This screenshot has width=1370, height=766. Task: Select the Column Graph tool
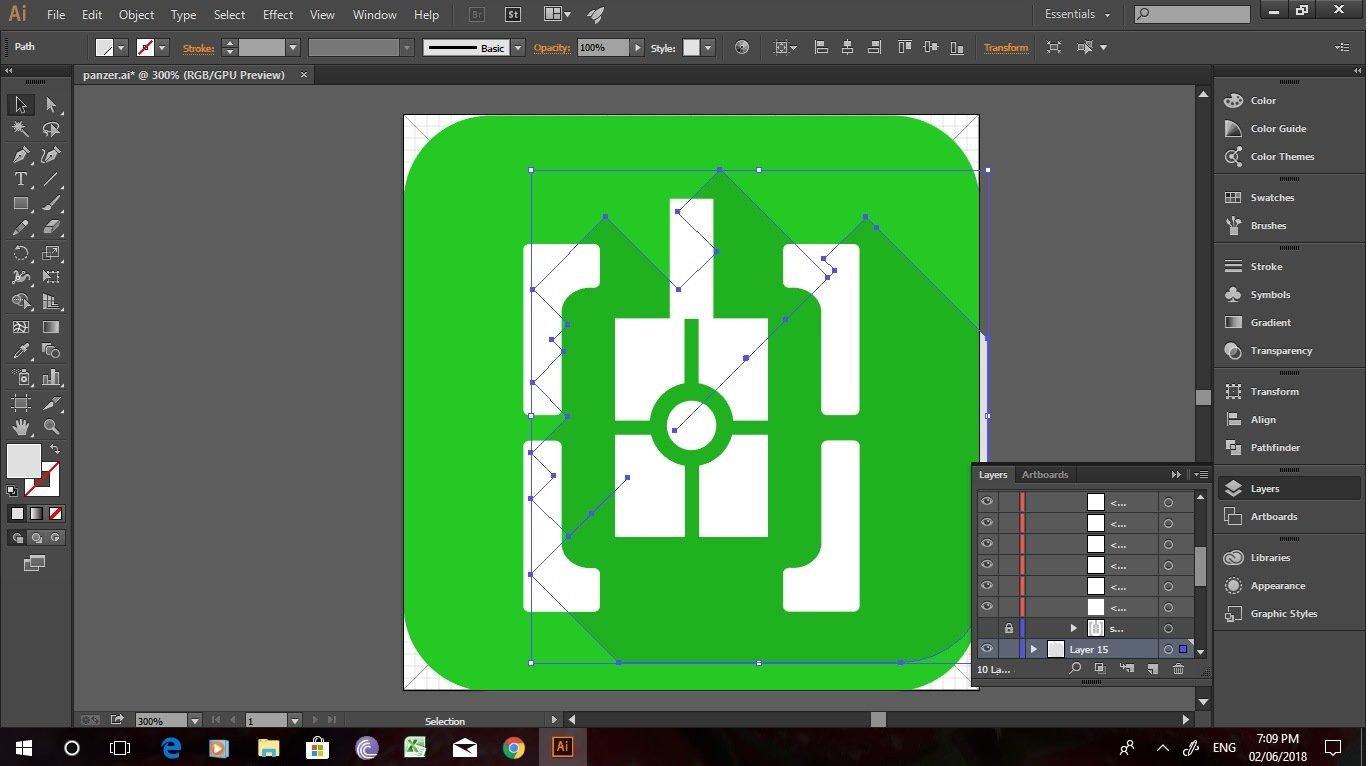pyautogui.click(x=51, y=377)
